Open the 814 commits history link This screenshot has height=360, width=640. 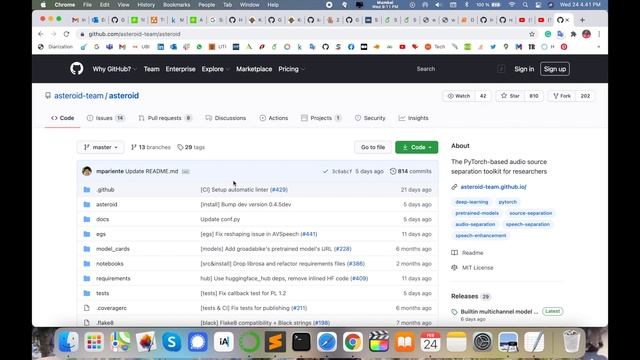(411, 171)
